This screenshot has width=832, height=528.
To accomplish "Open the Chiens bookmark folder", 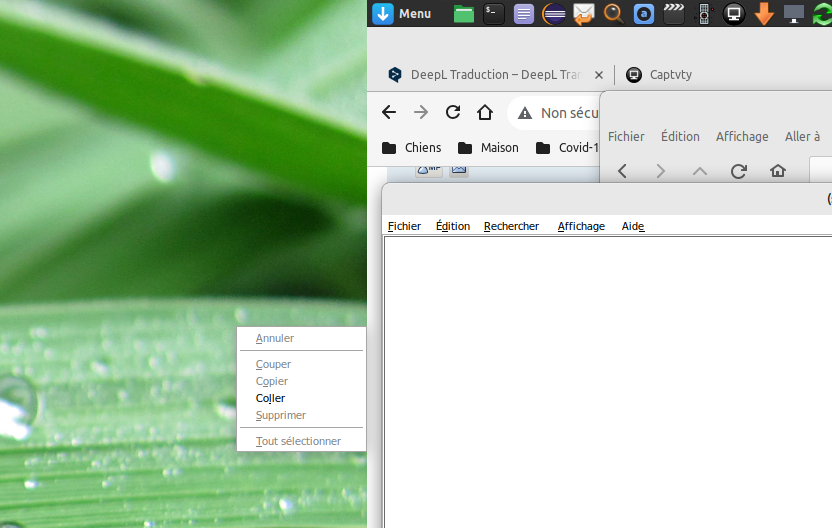I will click(x=412, y=148).
